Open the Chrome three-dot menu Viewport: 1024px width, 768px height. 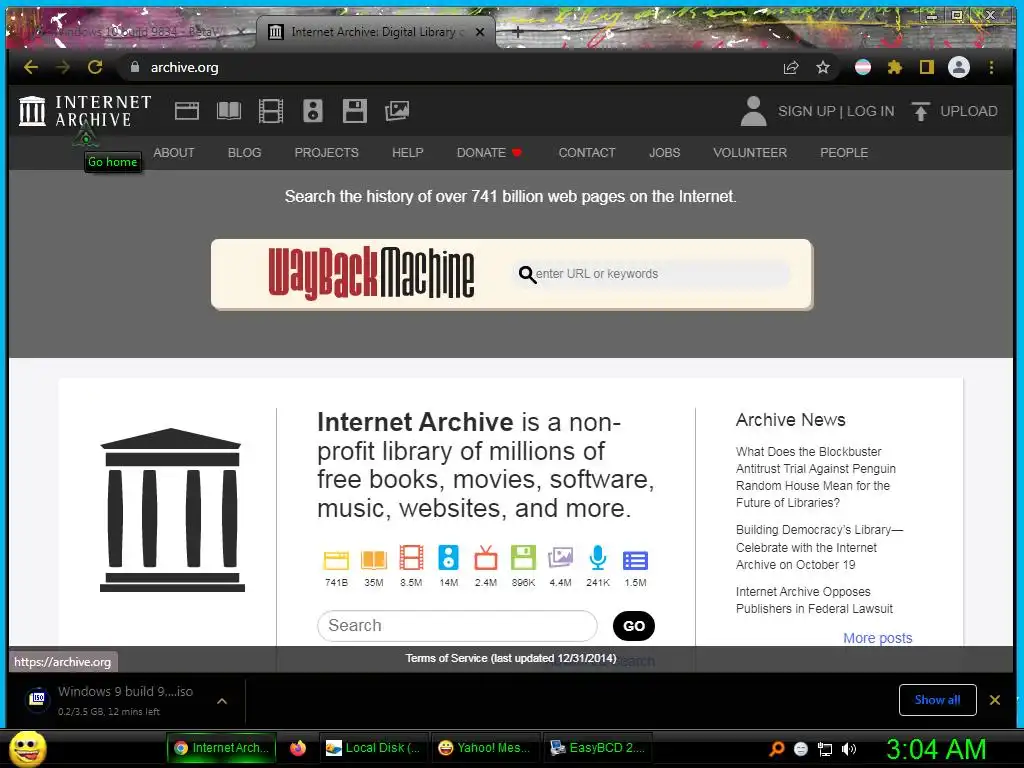coord(991,67)
